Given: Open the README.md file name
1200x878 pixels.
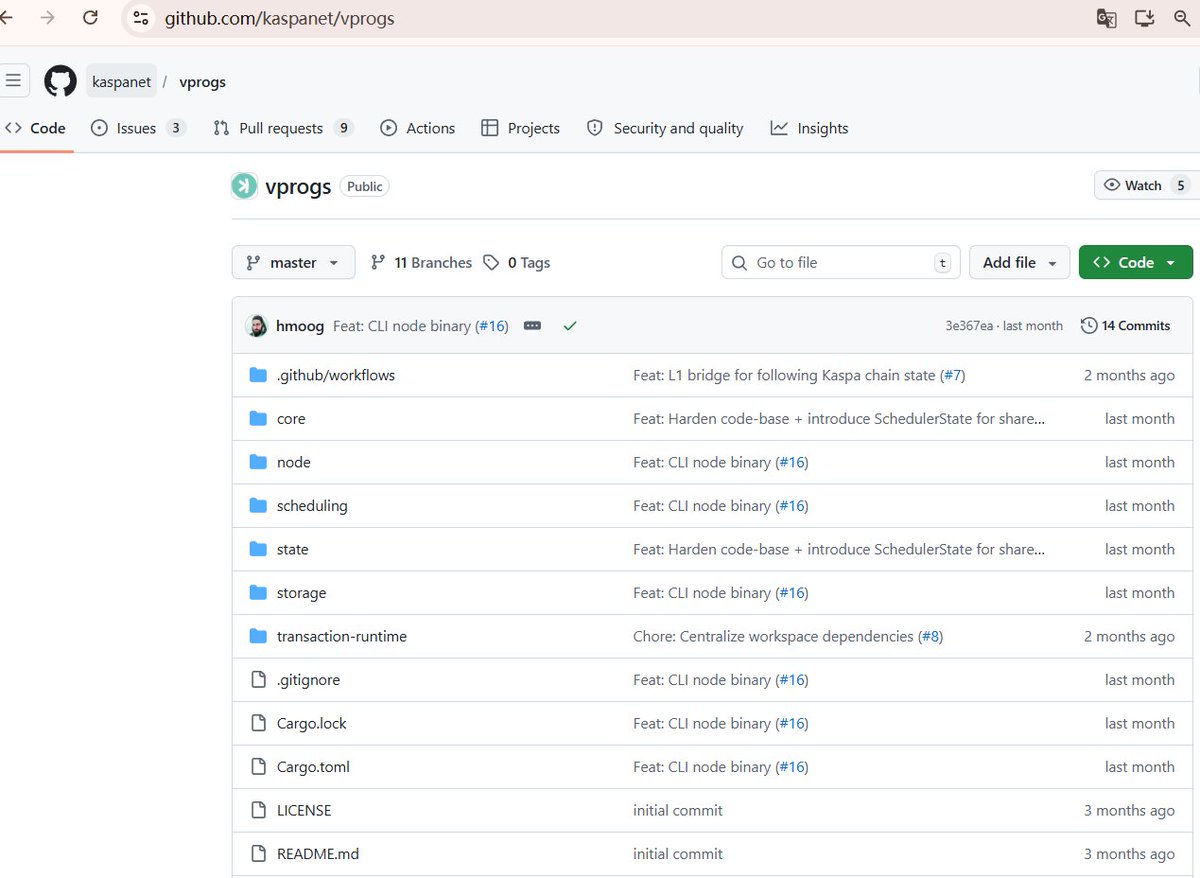Looking at the screenshot, I should pyautogui.click(x=318, y=854).
